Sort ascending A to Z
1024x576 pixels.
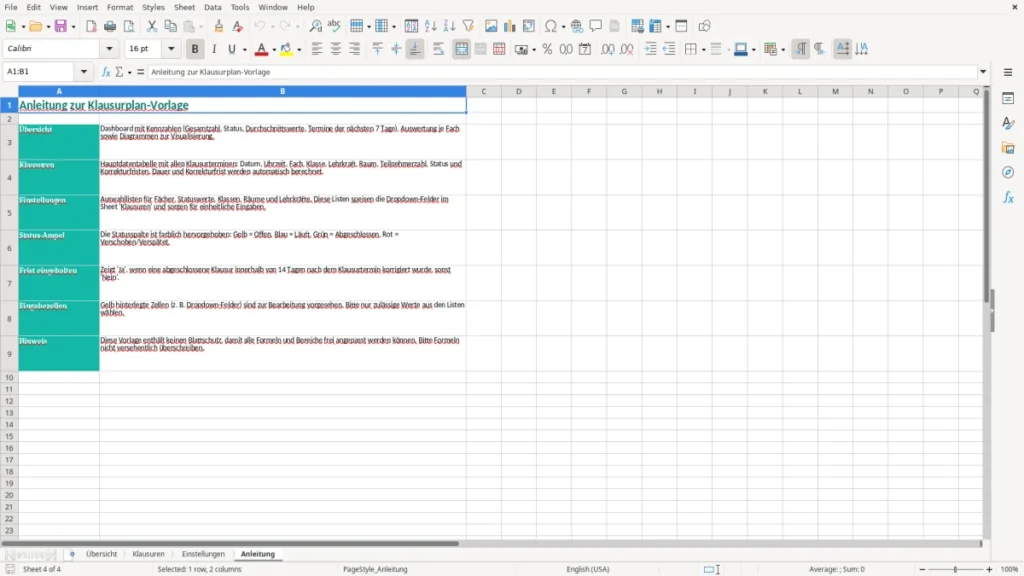coord(430,26)
